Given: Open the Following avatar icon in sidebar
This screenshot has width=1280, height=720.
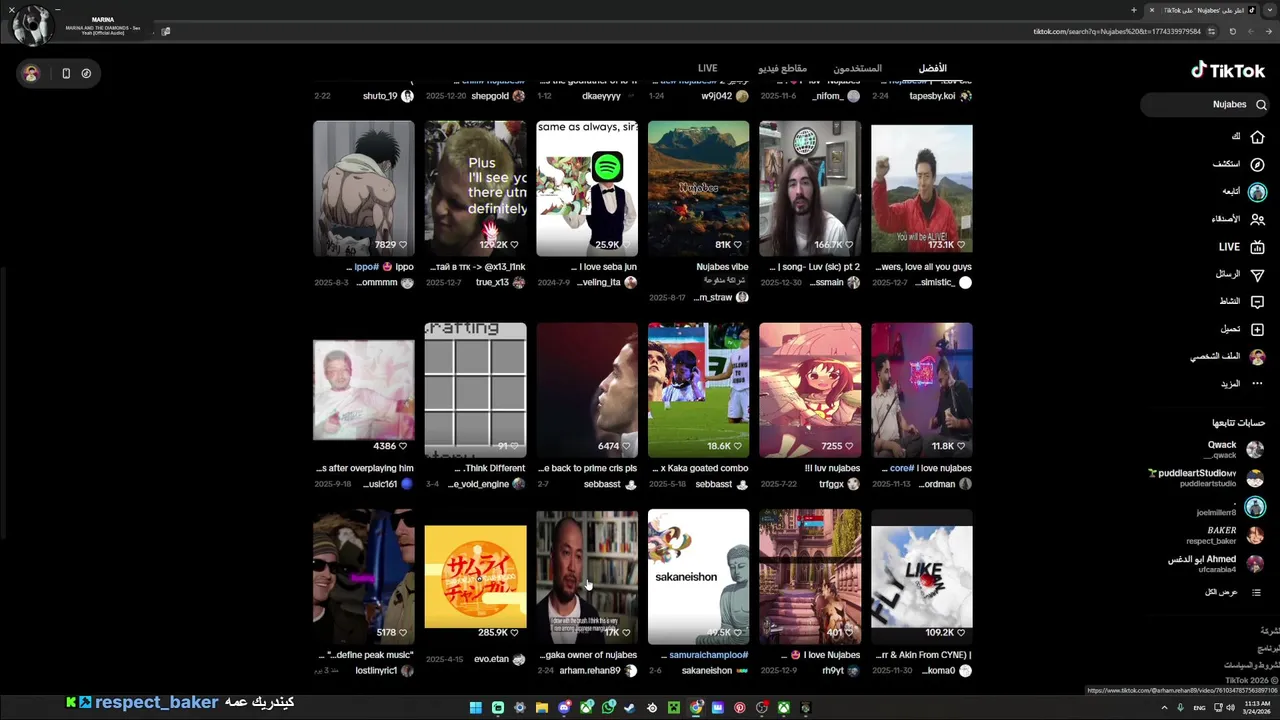Looking at the screenshot, I should [1257, 192].
